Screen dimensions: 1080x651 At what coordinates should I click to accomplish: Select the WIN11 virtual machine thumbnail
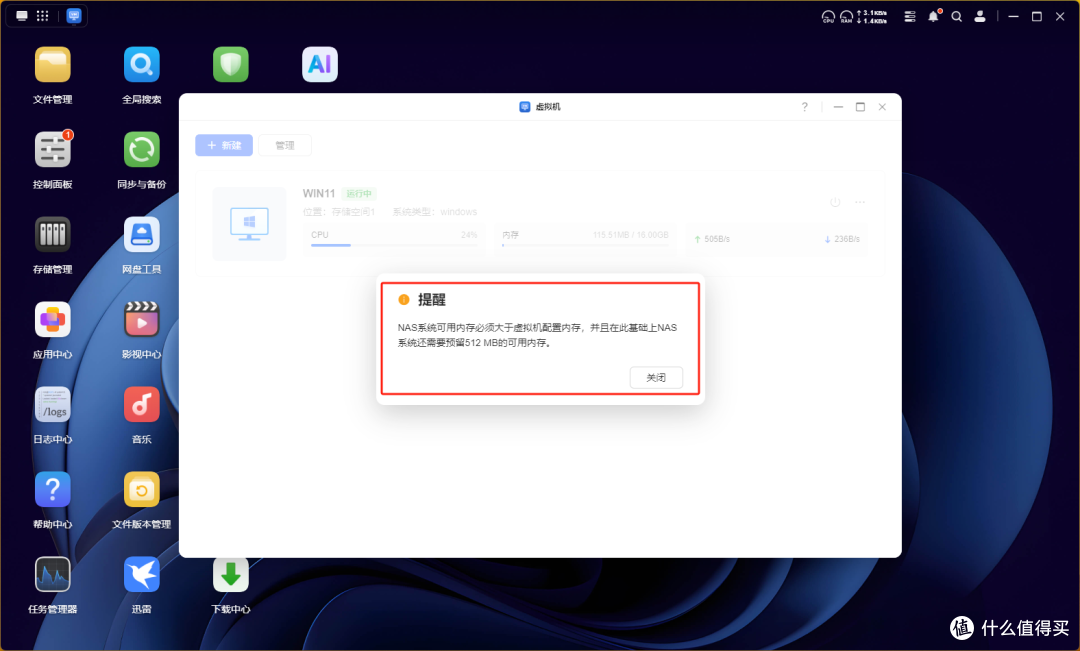(x=249, y=224)
